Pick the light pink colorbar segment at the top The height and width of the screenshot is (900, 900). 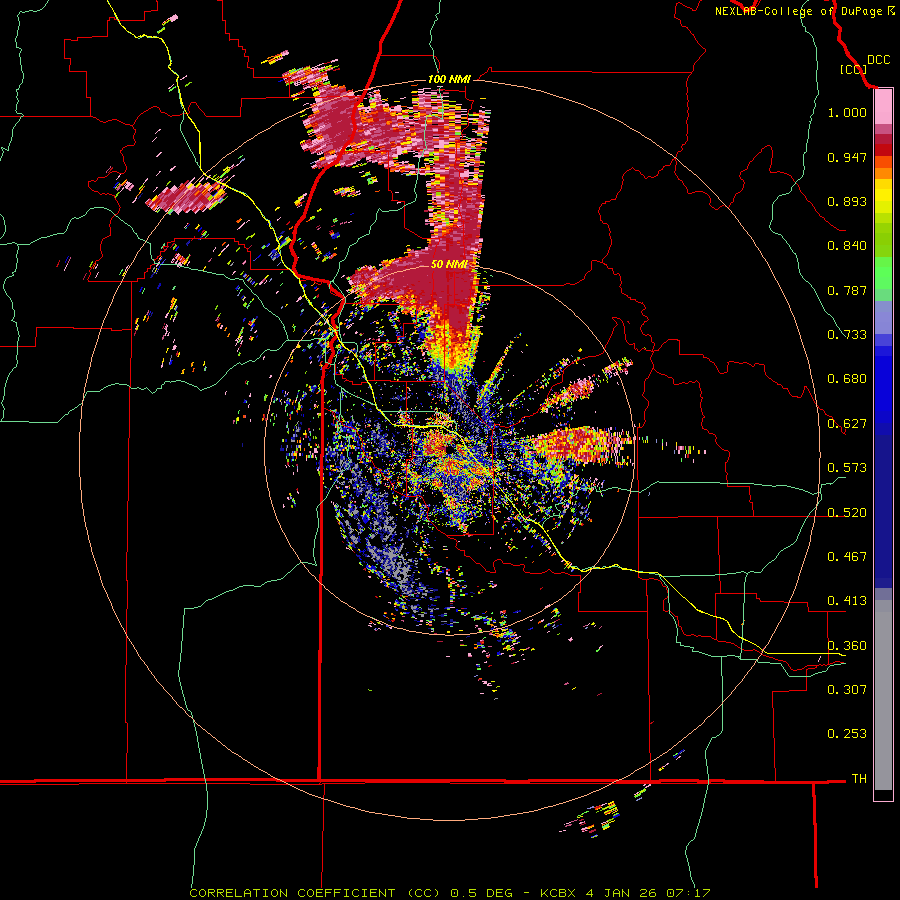coord(883,107)
